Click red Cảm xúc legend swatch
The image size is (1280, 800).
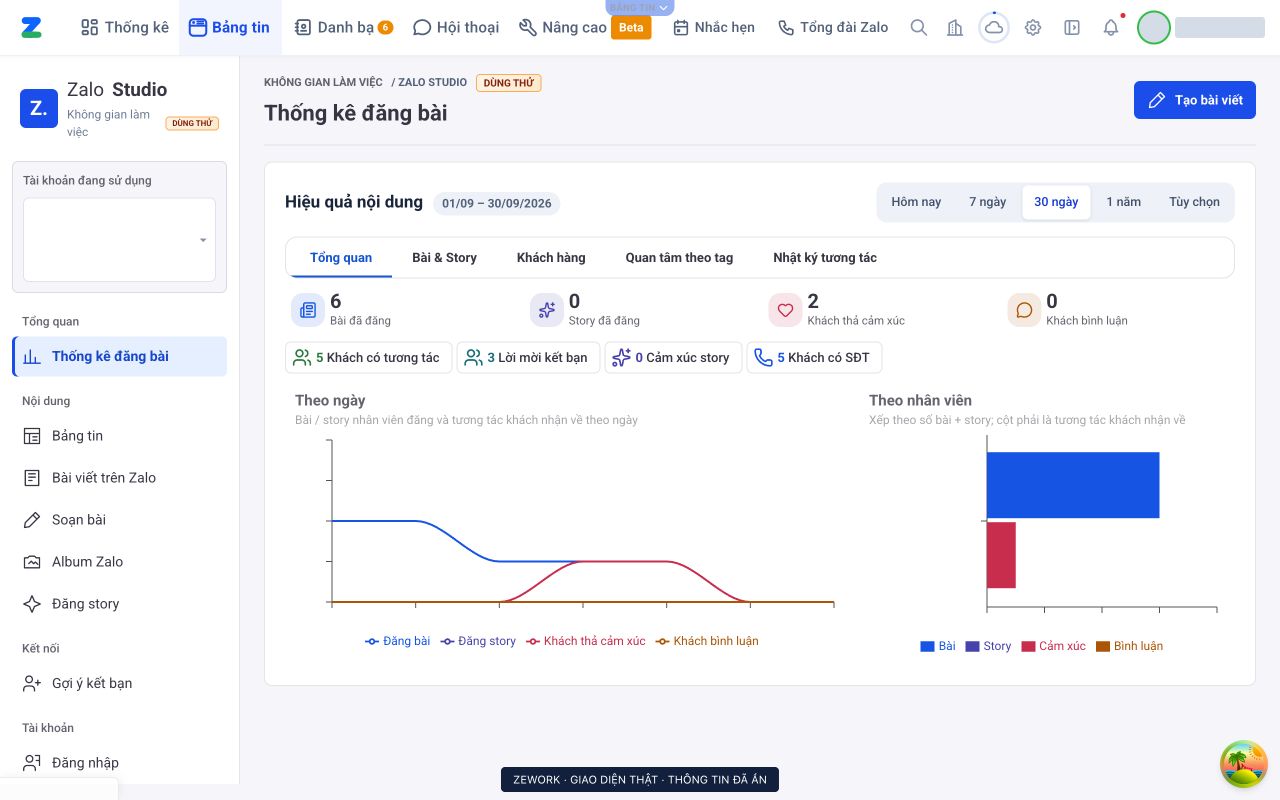tap(1028, 646)
